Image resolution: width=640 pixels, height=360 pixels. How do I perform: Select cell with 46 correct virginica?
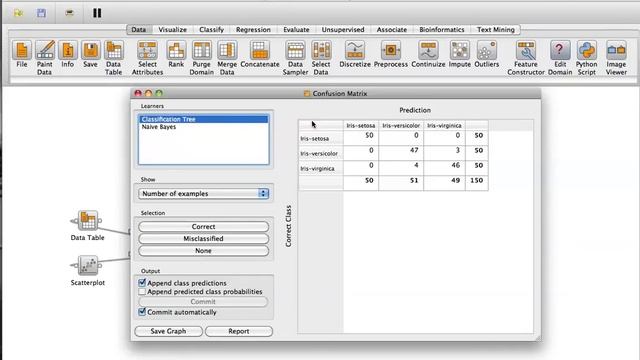click(x=444, y=168)
